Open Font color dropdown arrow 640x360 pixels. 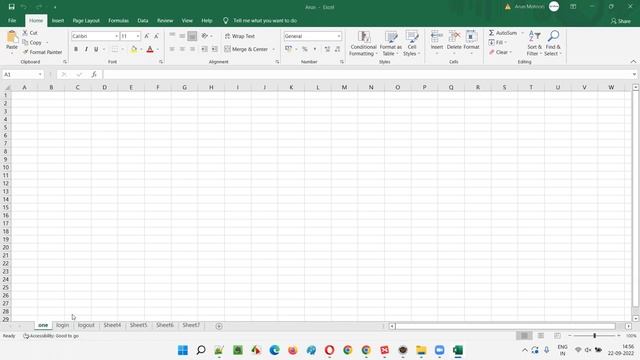[x=158, y=49]
